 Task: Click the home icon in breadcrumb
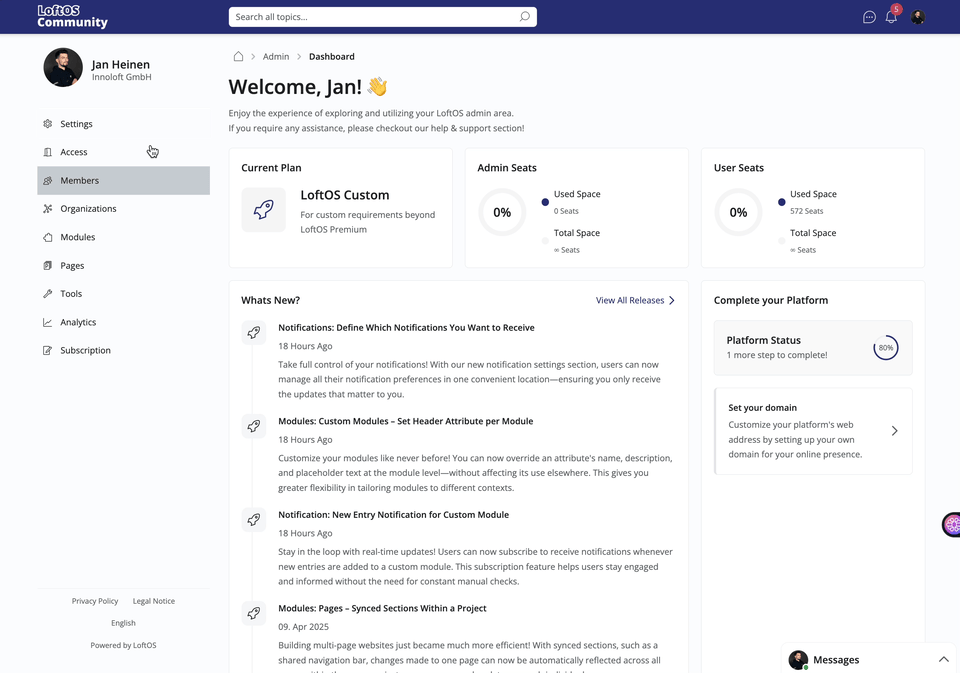pyautogui.click(x=238, y=57)
